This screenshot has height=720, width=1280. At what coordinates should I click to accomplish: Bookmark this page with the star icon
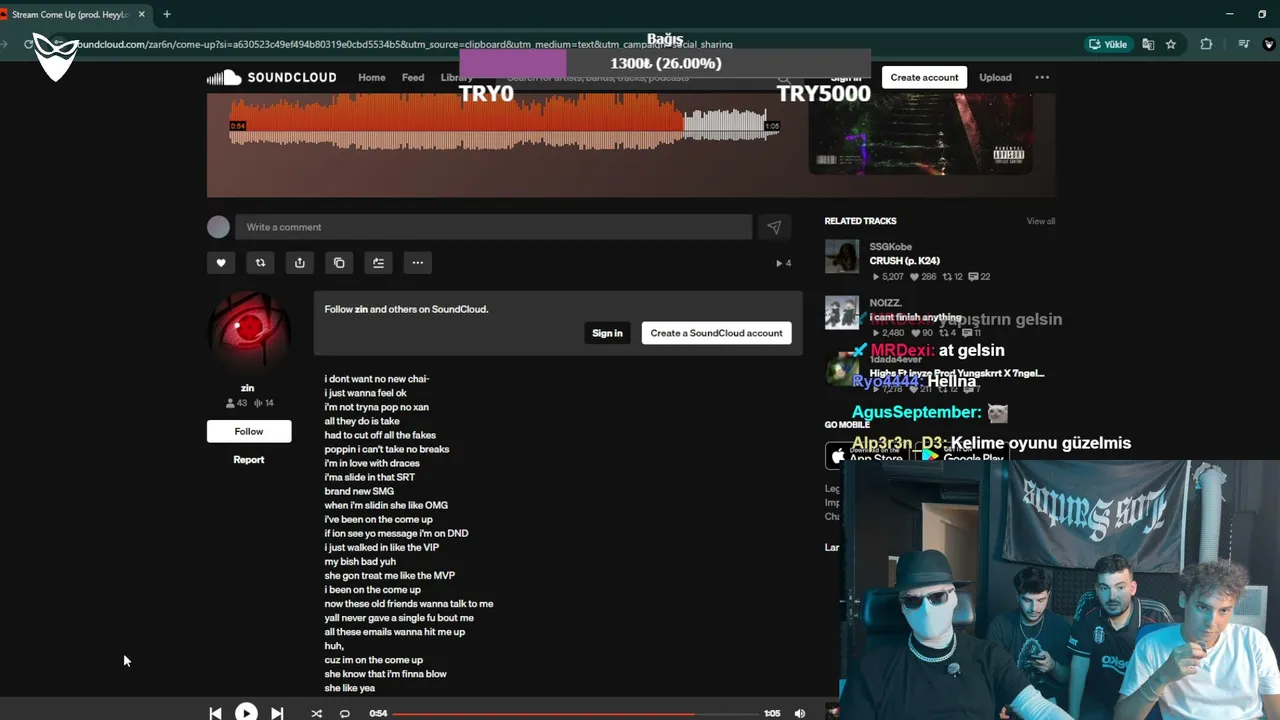point(1171,44)
